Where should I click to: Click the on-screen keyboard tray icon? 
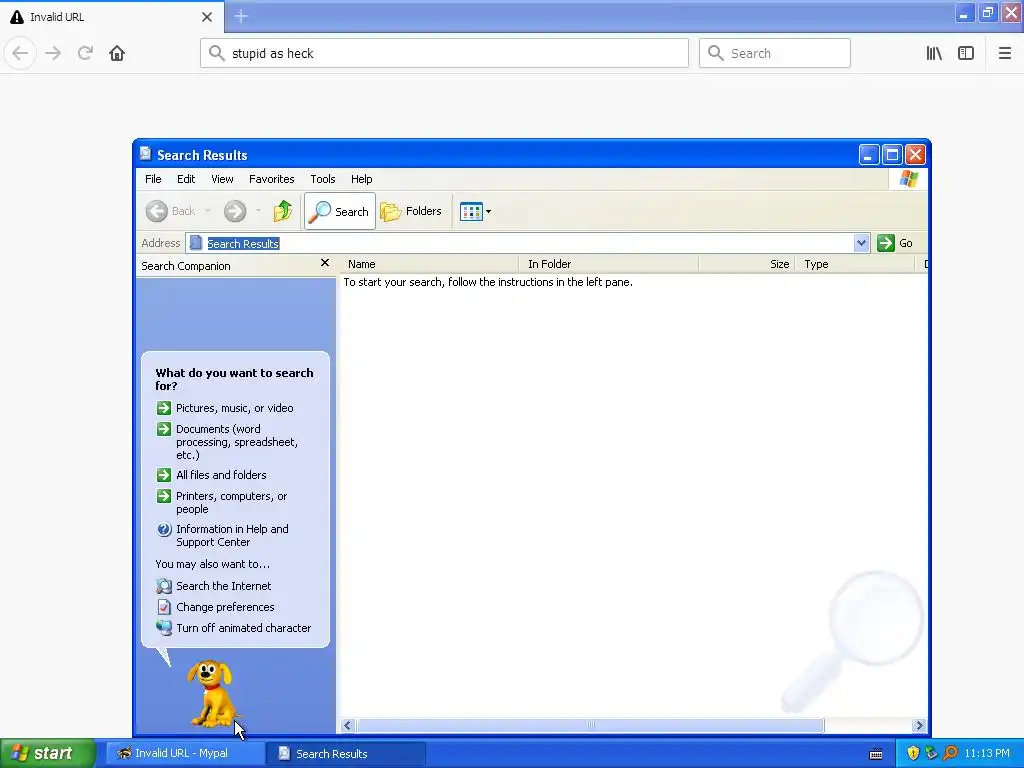click(x=876, y=754)
